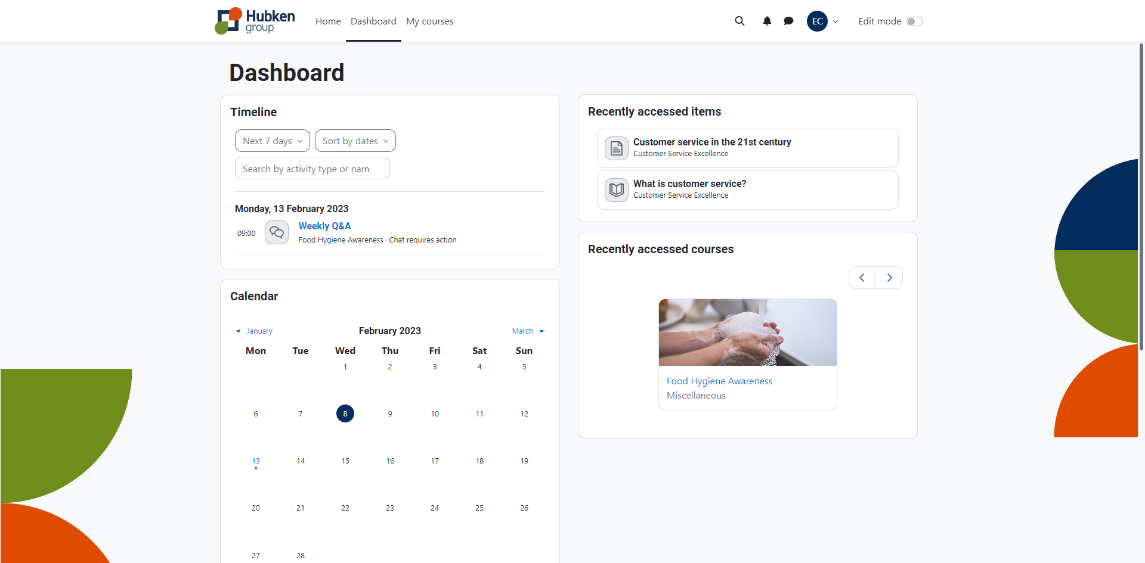This screenshot has width=1145, height=563.
Task: Open the Sort by dates dropdown
Action: click(x=355, y=141)
